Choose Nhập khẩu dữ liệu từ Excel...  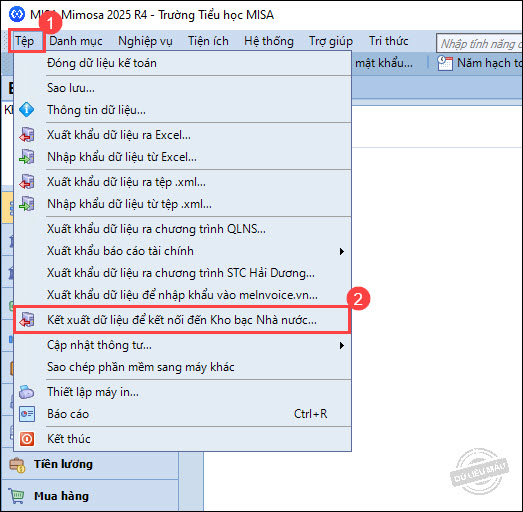(183, 157)
